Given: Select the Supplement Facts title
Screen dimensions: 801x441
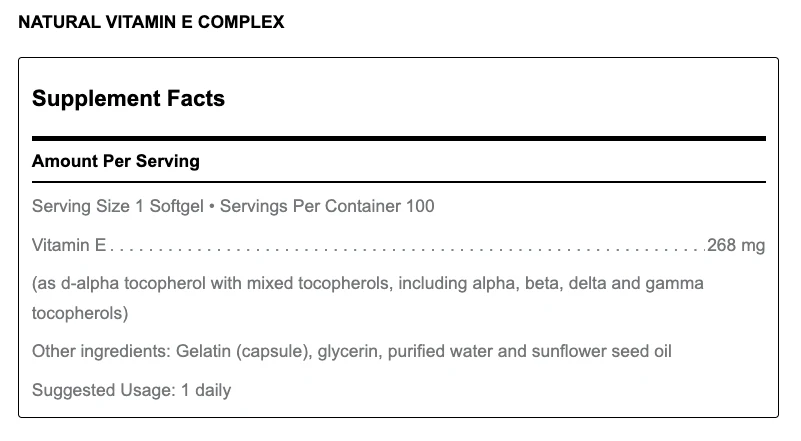Looking at the screenshot, I should (x=128, y=98).
